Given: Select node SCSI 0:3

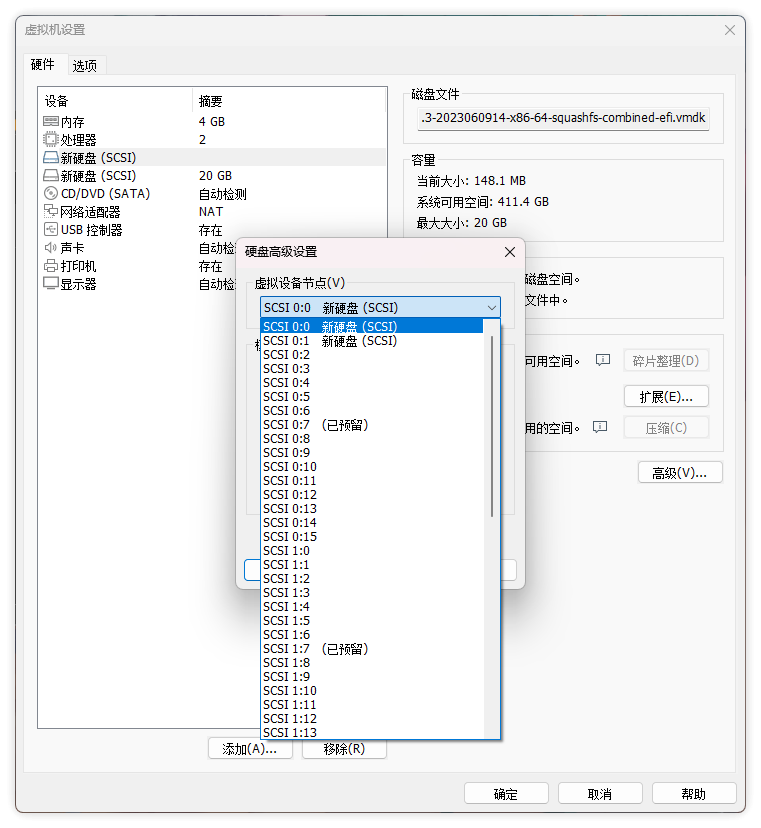Looking at the screenshot, I should [372, 369].
